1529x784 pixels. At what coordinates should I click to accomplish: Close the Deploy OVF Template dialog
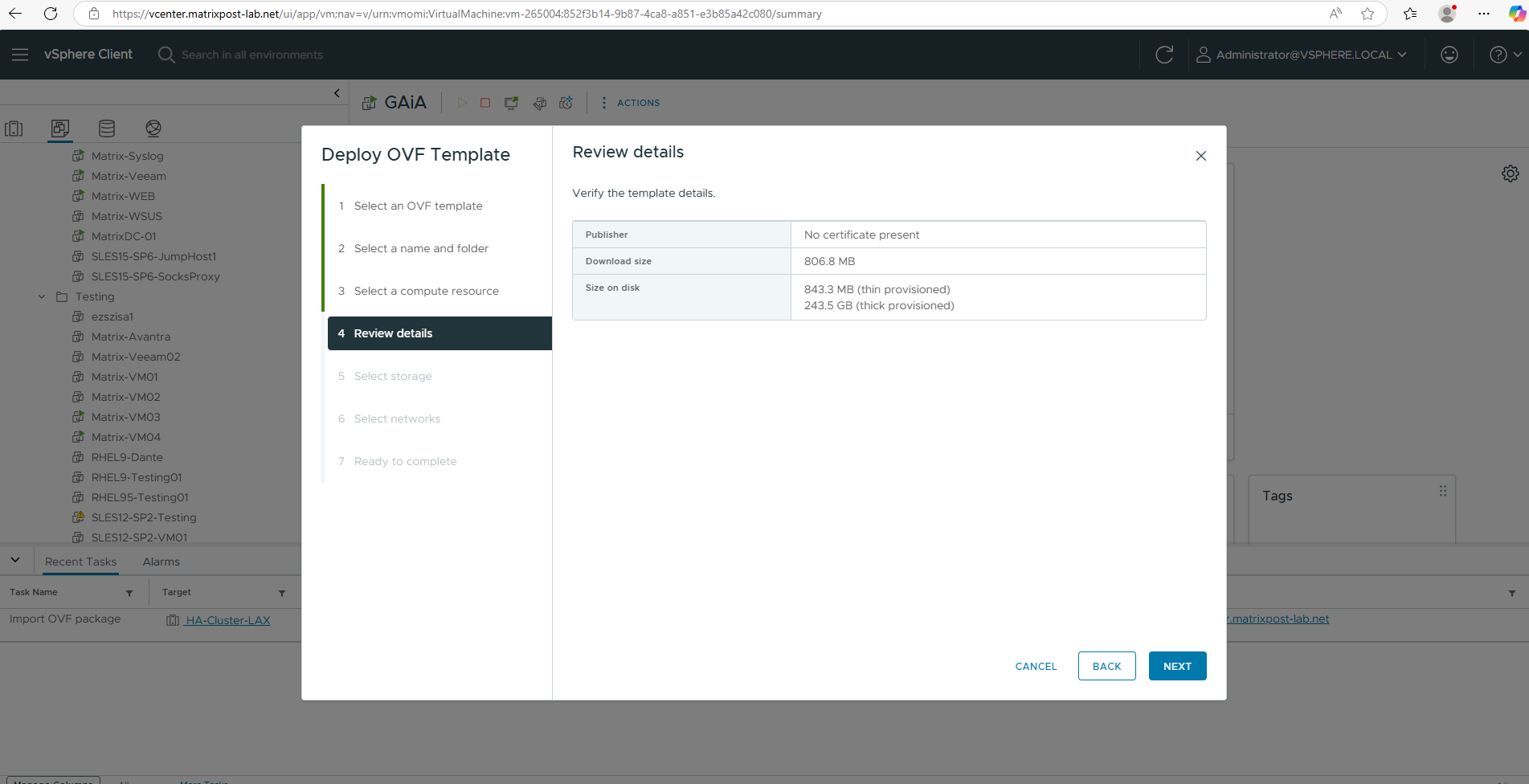point(1201,156)
